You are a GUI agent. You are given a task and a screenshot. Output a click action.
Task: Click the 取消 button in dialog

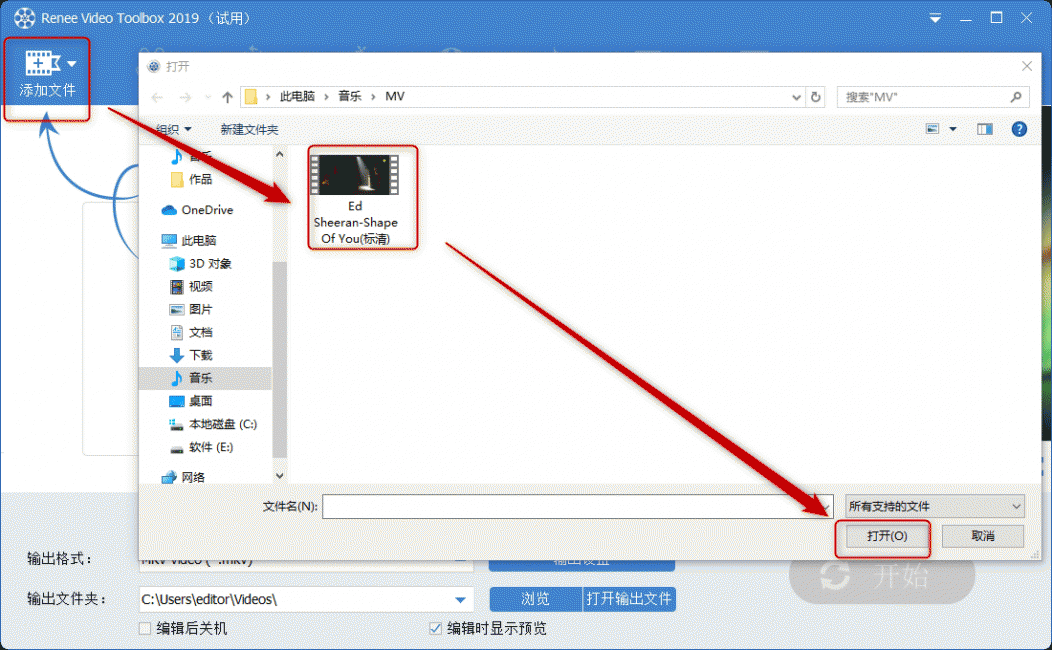983,536
